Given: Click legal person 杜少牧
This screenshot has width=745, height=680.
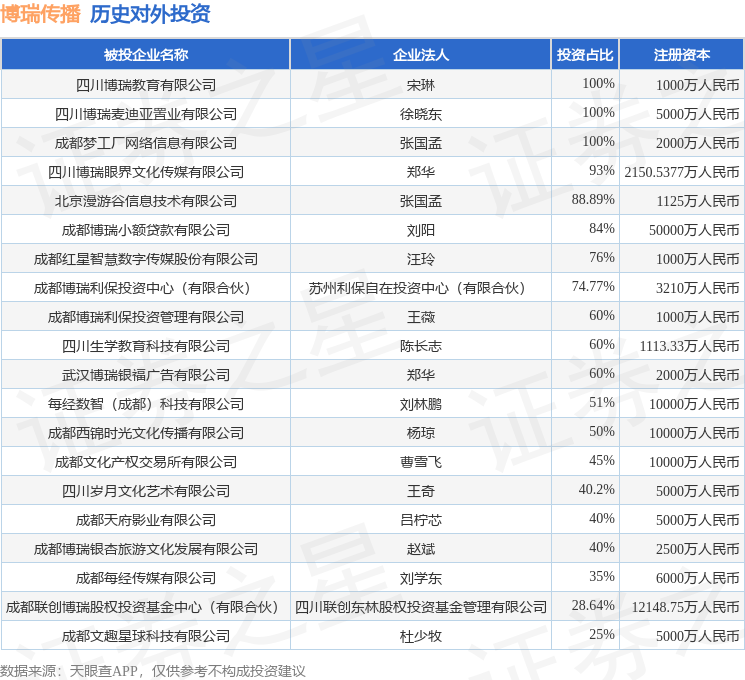Looking at the screenshot, I should pyautogui.click(x=420, y=636).
